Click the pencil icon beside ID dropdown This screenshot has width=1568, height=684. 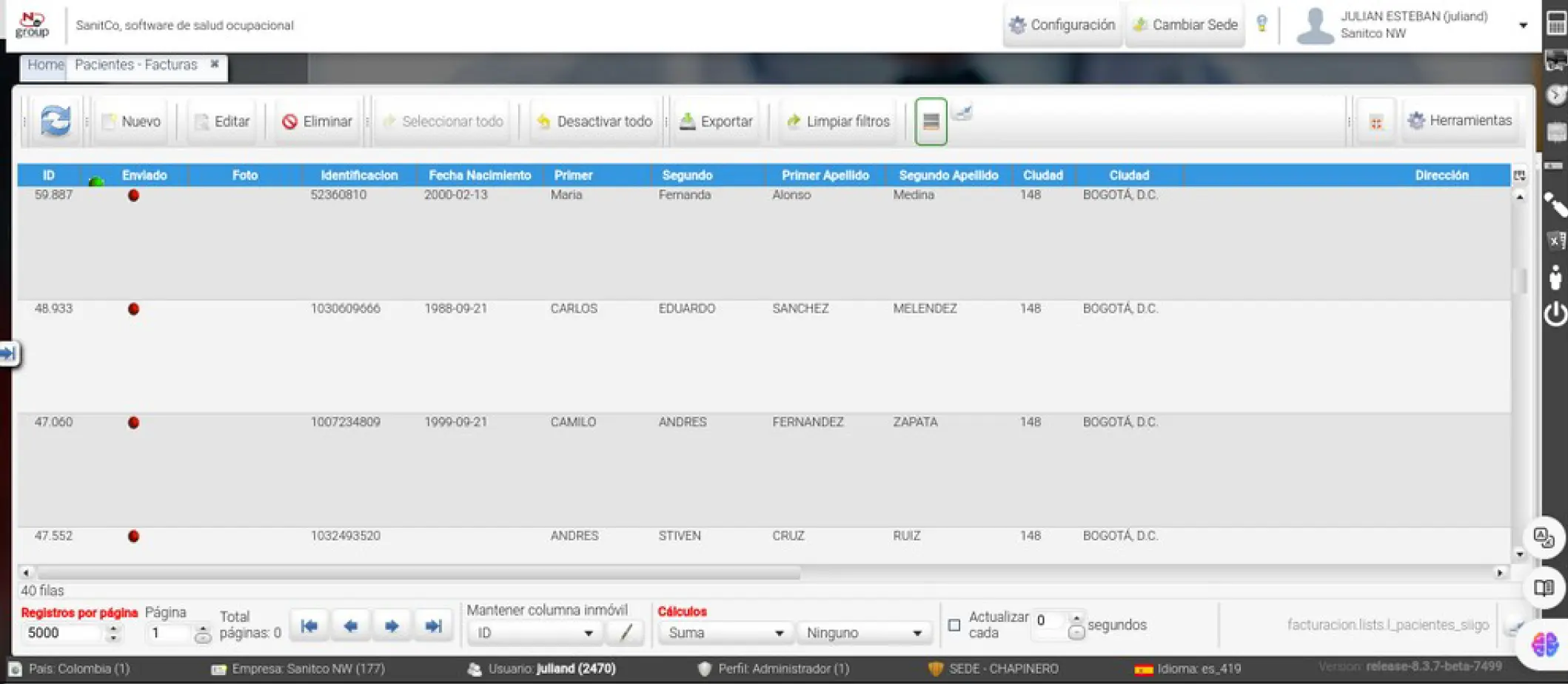[626, 633]
